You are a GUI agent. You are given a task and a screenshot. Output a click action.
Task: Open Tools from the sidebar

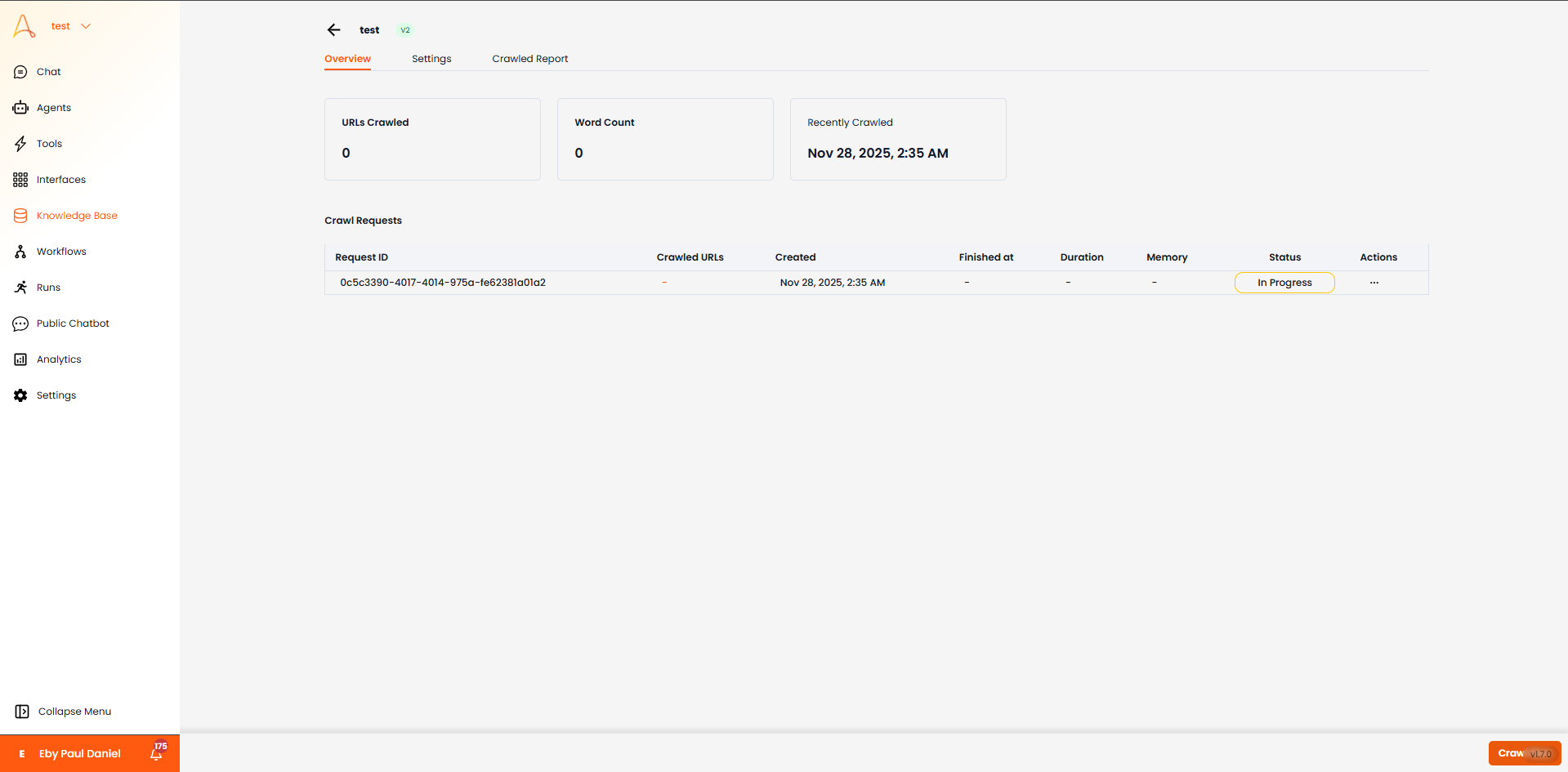(x=49, y=144)
